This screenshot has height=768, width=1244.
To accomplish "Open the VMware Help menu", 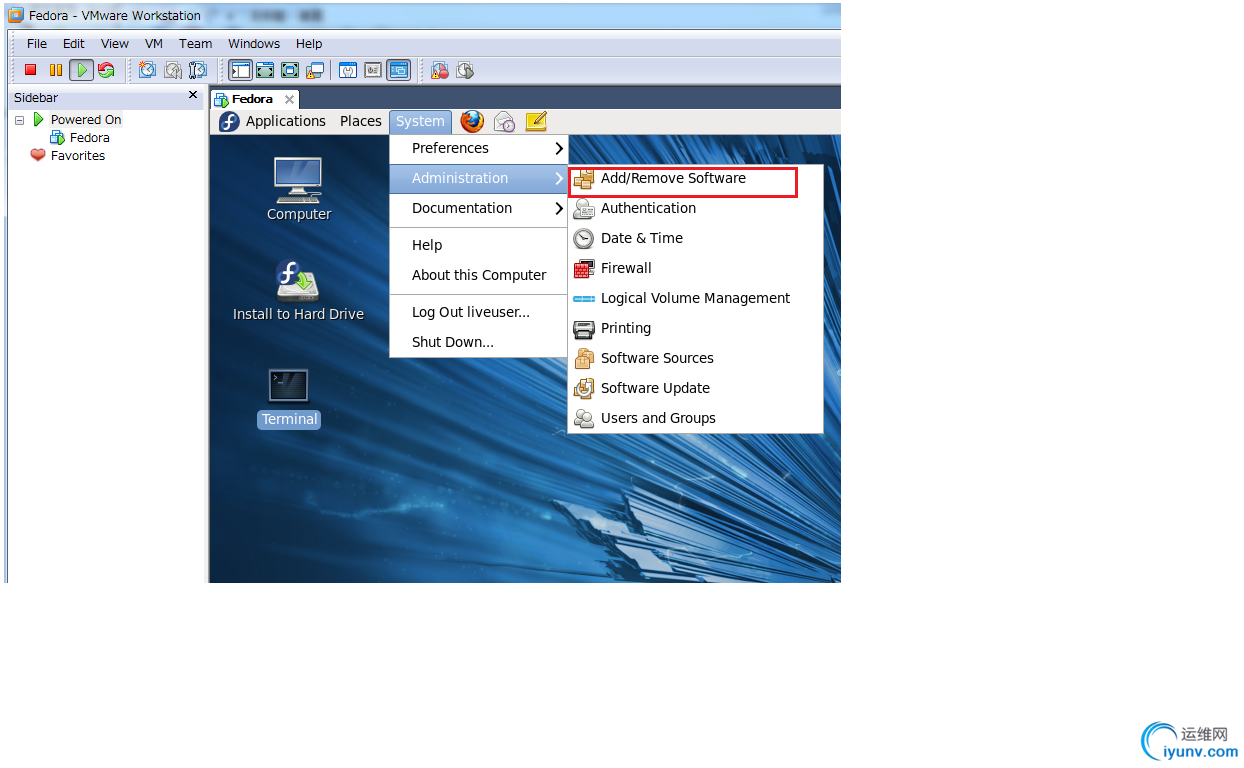I will [309, 43].
